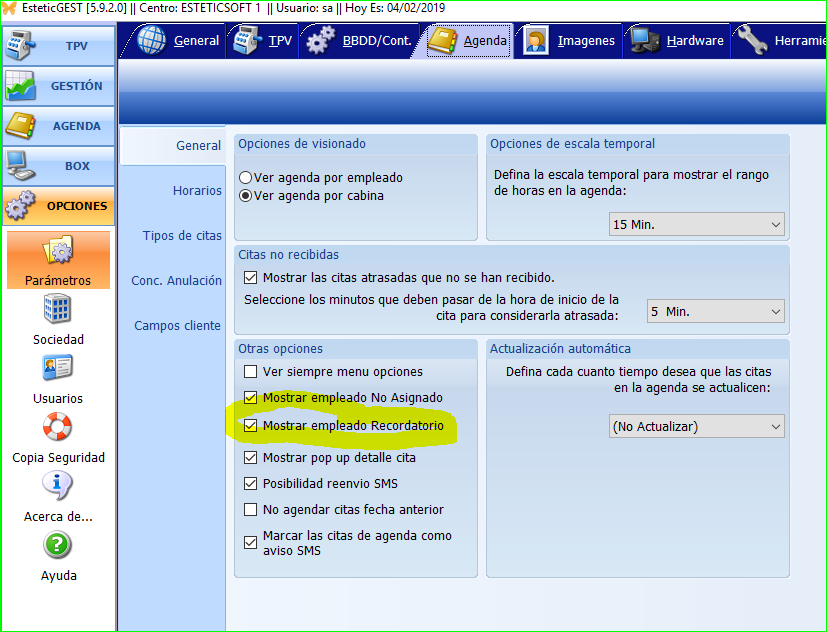Click the GESTIÓN sidebar button
827x632 pixels.
pos(58,86)
